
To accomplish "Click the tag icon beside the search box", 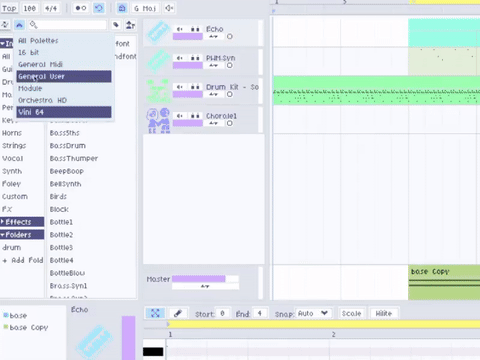I will [116, 25].
